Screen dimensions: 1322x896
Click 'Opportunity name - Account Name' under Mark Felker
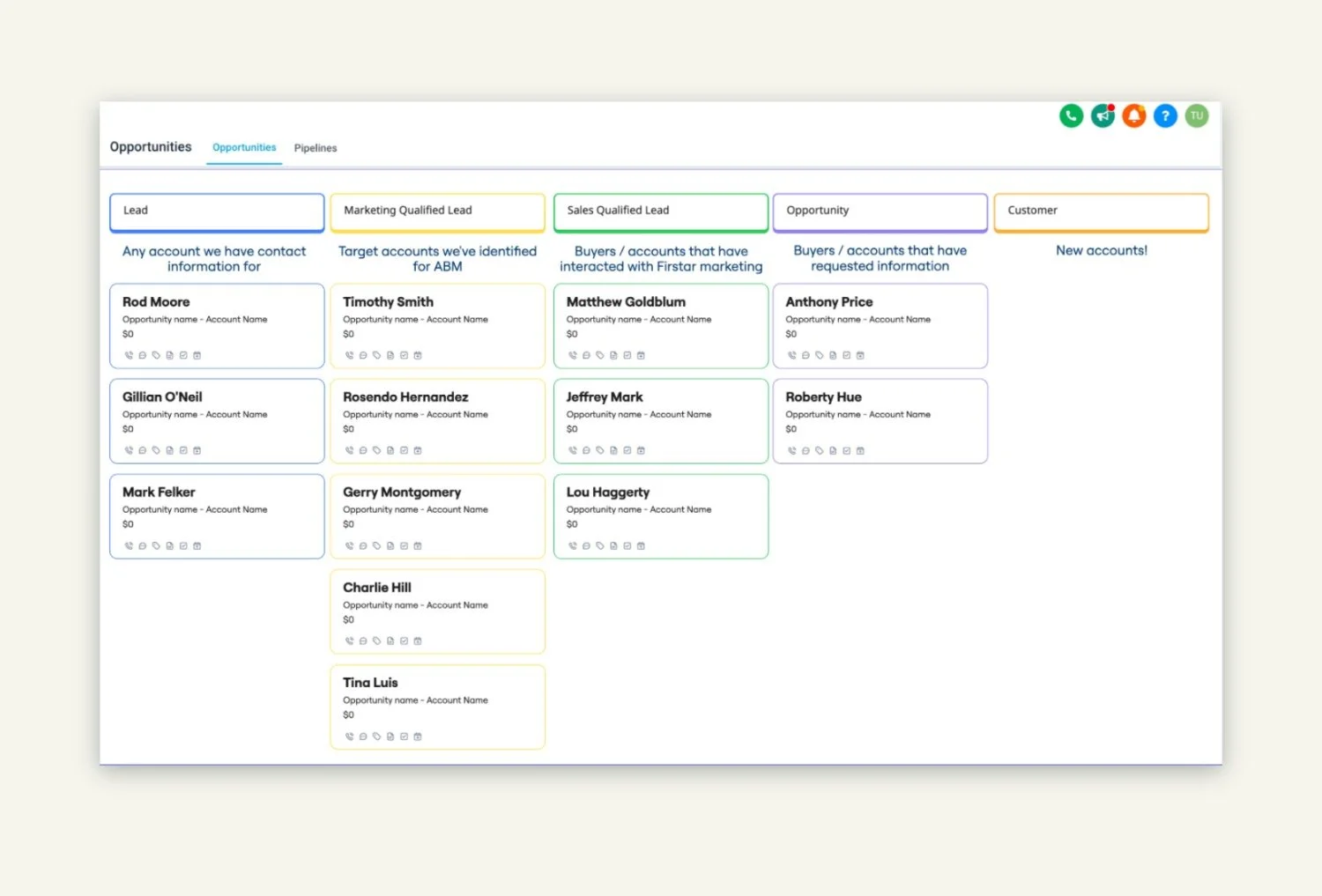click(195, 509)
